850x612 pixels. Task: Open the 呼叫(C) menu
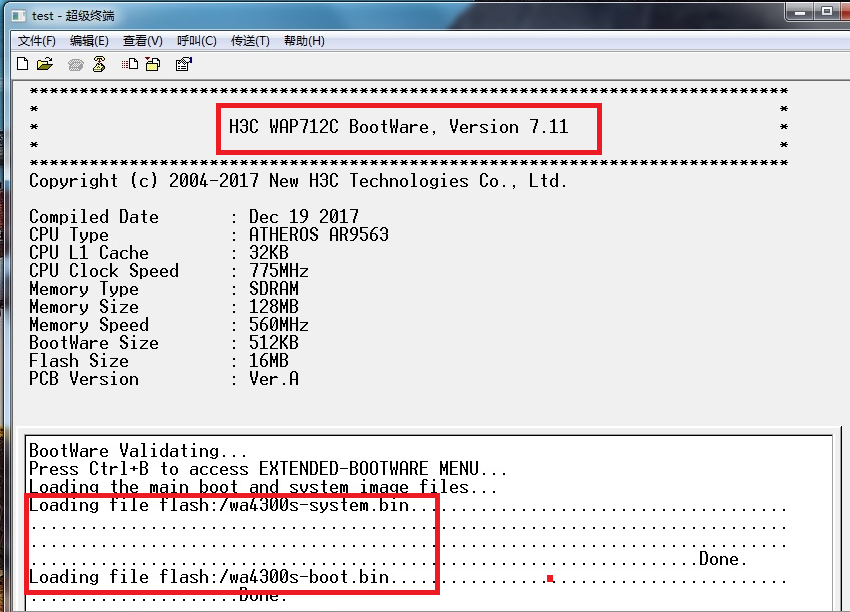[197, 41]
